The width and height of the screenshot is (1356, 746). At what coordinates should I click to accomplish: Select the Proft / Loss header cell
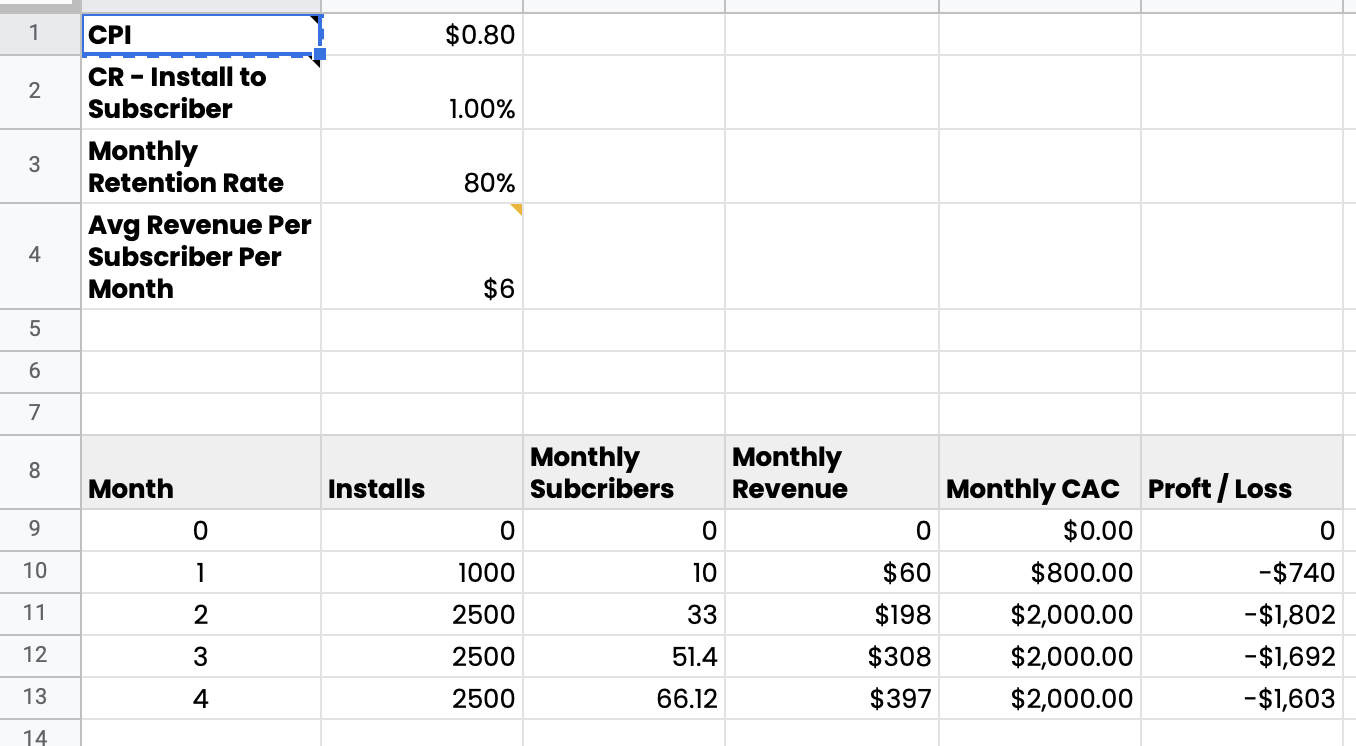pyautogui.click(x=1241, y=471)
